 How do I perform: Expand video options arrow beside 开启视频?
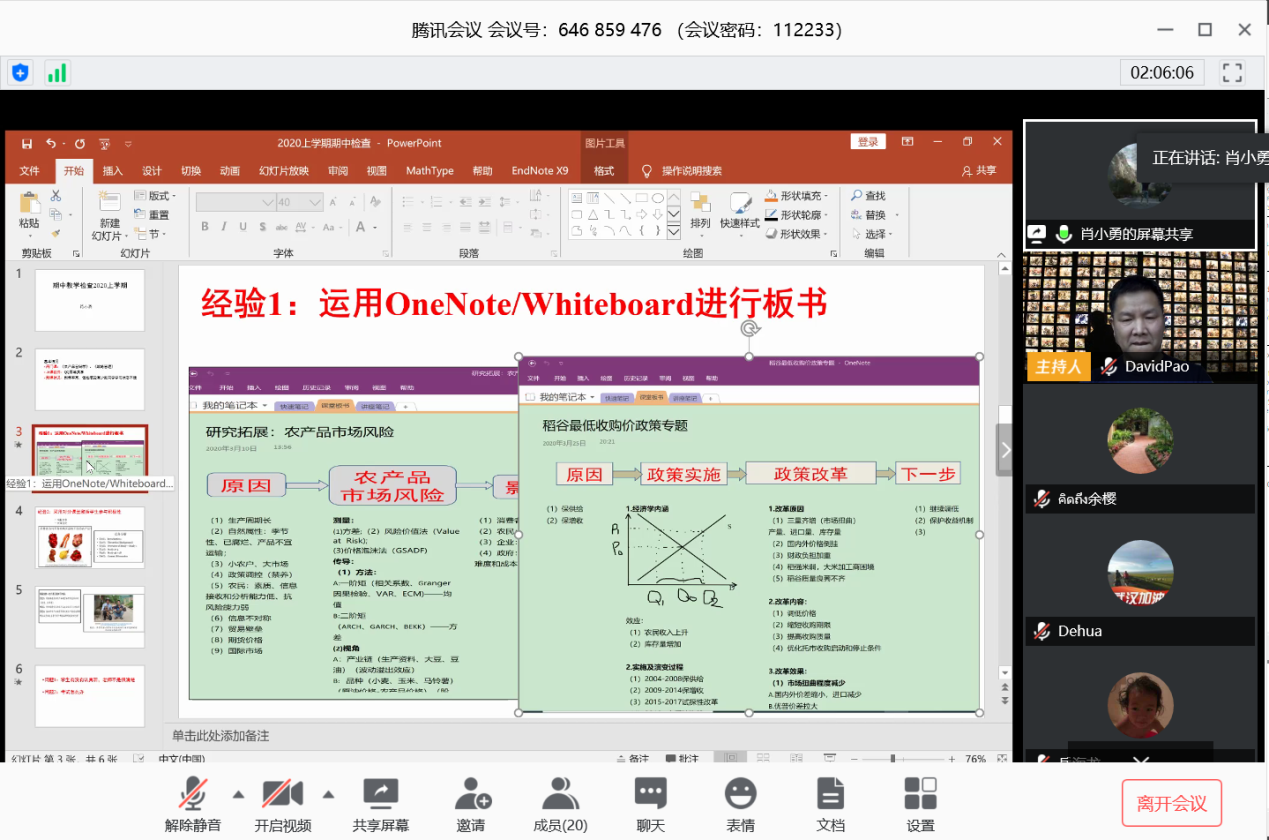coord(328,795)
